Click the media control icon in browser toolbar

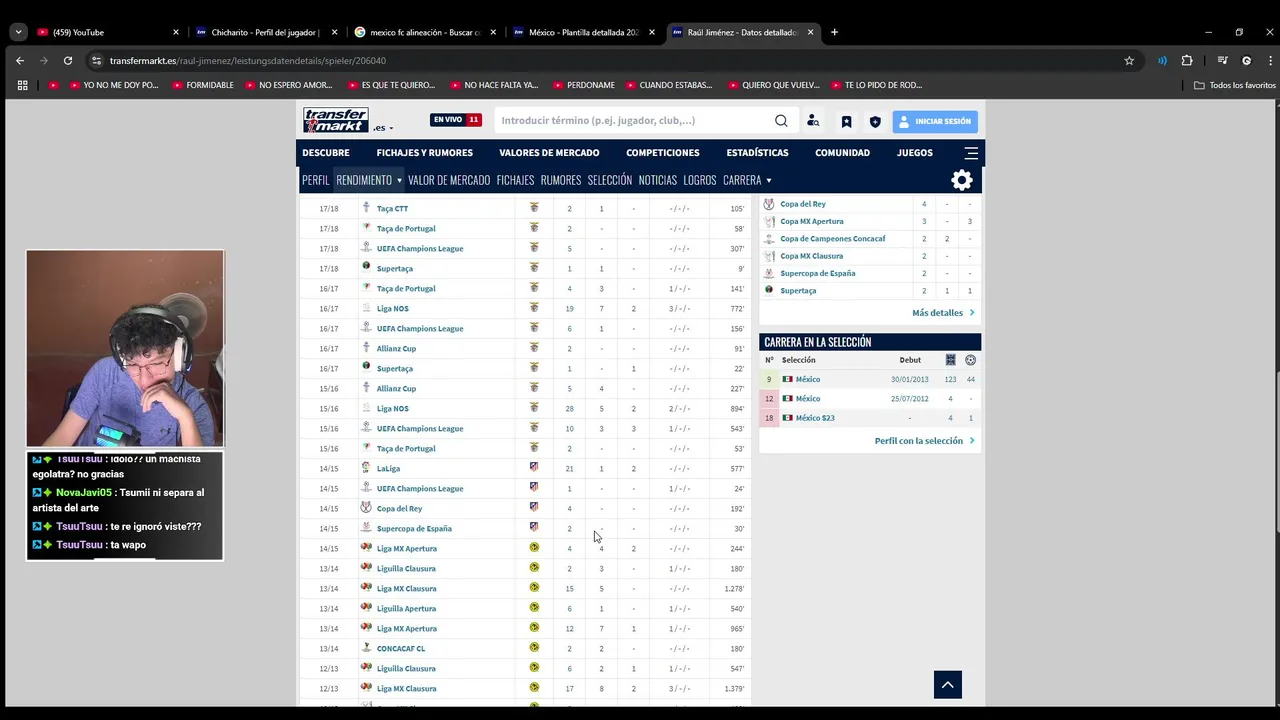coord(1222,60)
